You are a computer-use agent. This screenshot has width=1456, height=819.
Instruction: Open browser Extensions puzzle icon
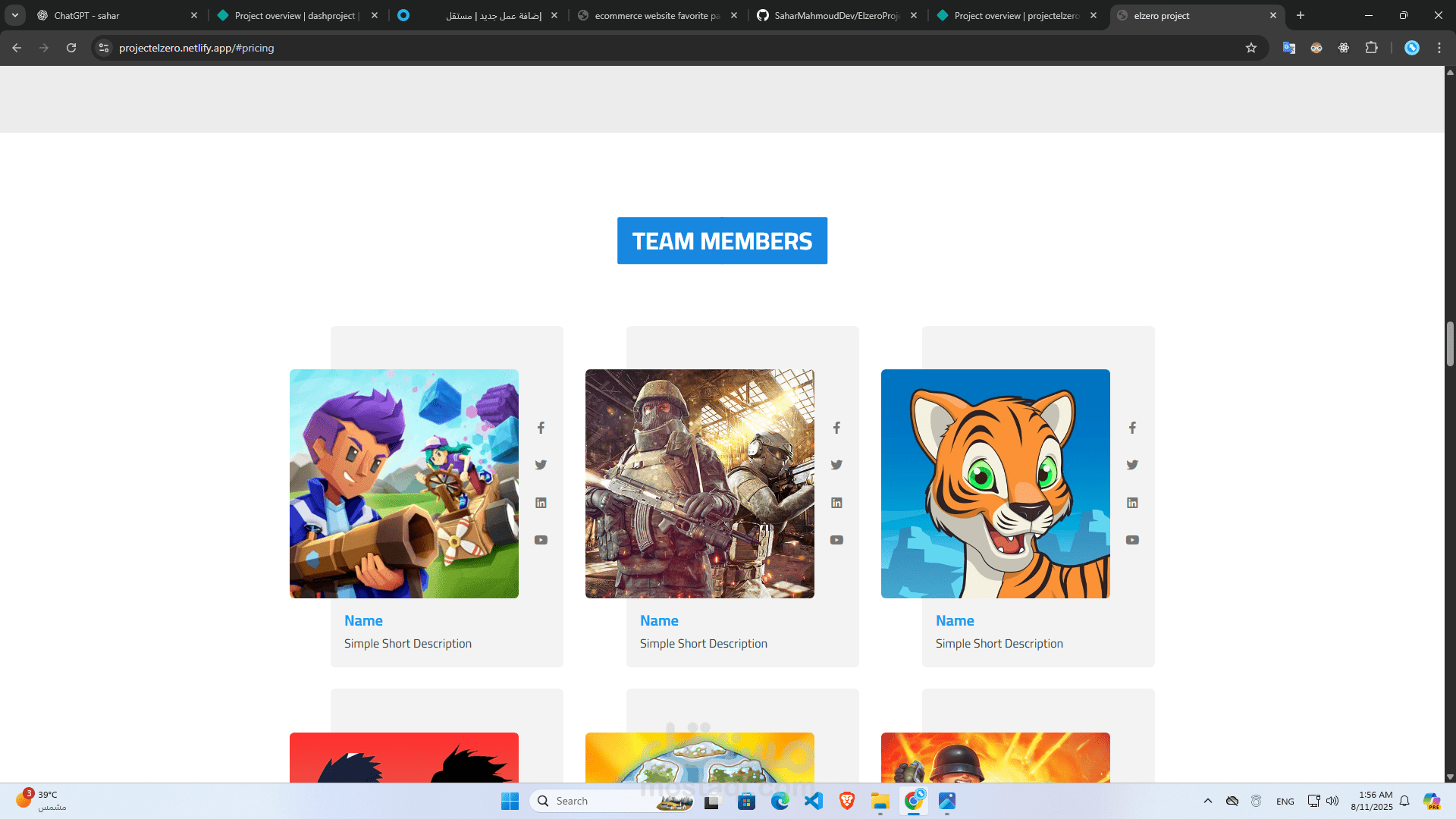(1371, 48)
